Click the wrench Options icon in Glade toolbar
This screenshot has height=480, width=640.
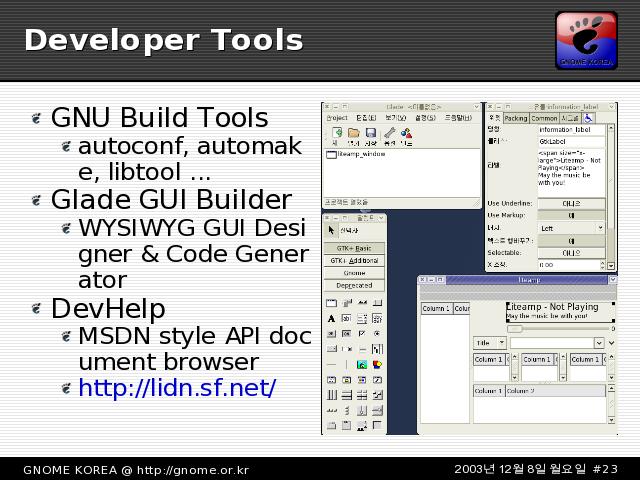(389, 133)
